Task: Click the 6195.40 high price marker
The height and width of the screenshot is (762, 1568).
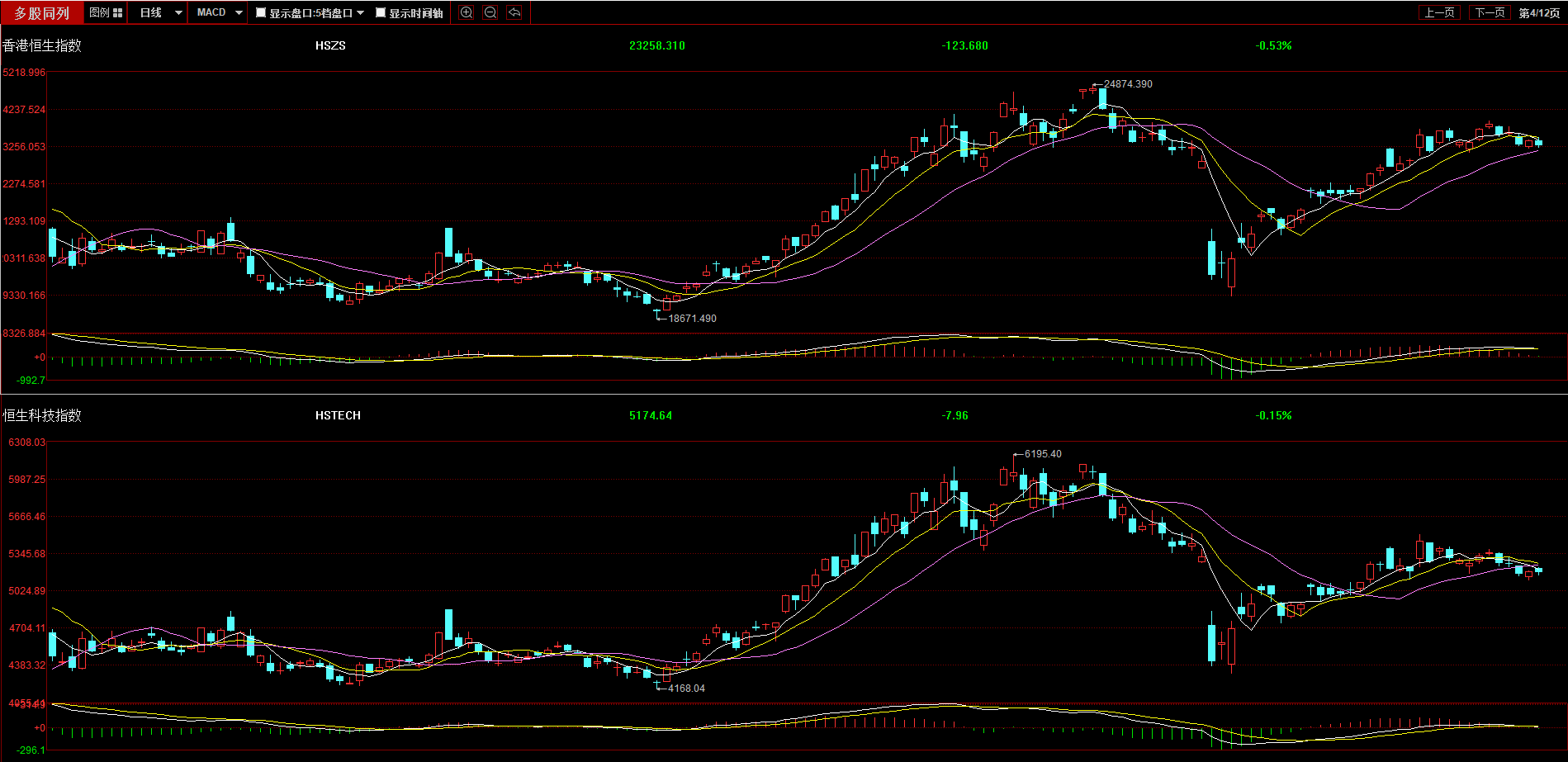Action: coord(1043,454)
